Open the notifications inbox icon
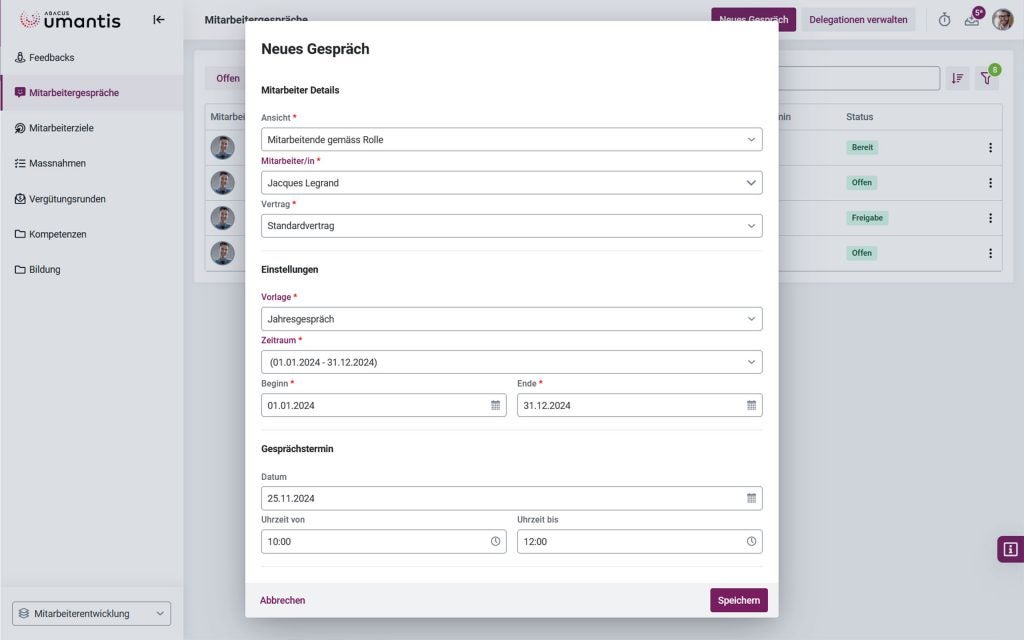This screenshot has height=640, width=1024. pos(972,19)
